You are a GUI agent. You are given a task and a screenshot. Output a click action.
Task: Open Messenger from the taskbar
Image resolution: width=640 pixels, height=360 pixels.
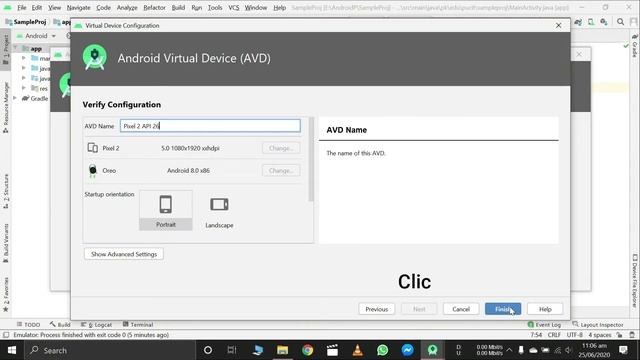[407, 350]
